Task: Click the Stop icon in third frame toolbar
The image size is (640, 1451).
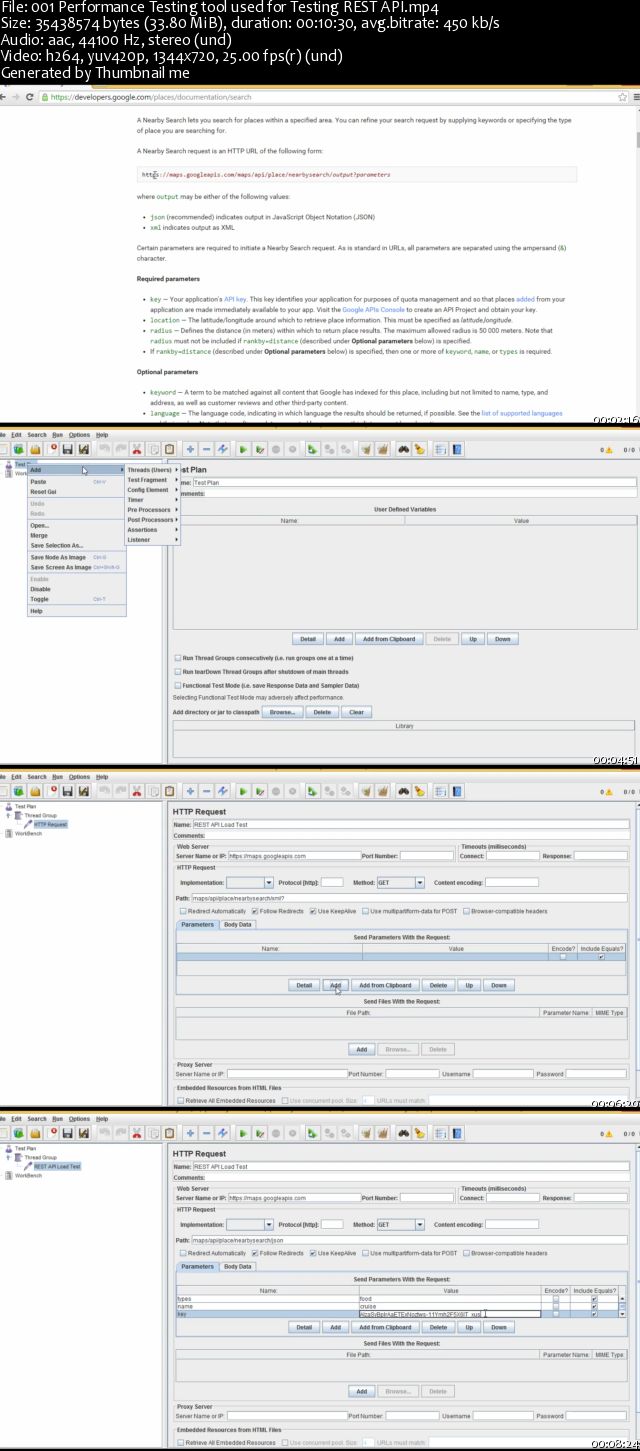Action: coord(276,791)
